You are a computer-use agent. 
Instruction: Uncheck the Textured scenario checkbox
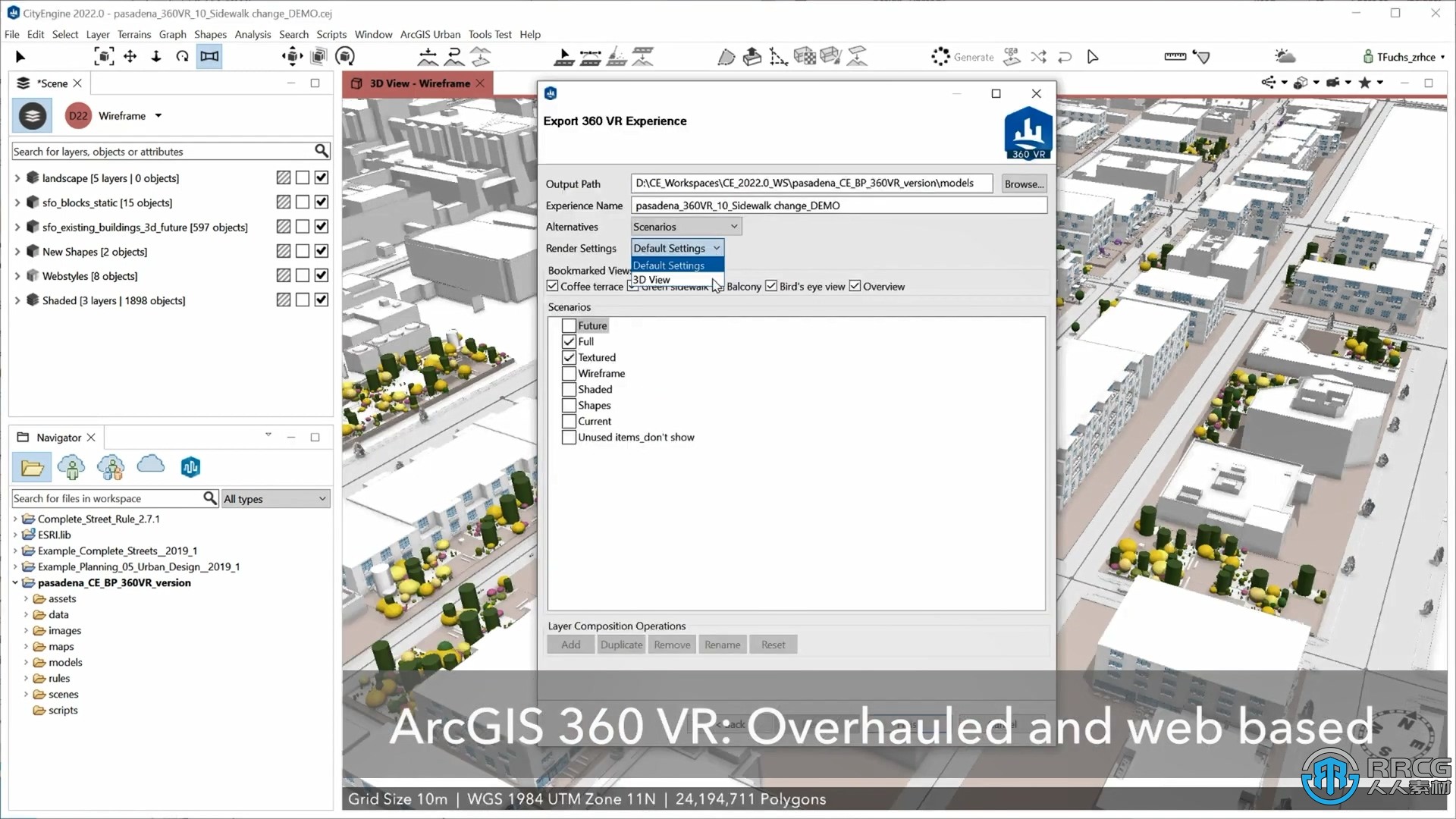569,358
